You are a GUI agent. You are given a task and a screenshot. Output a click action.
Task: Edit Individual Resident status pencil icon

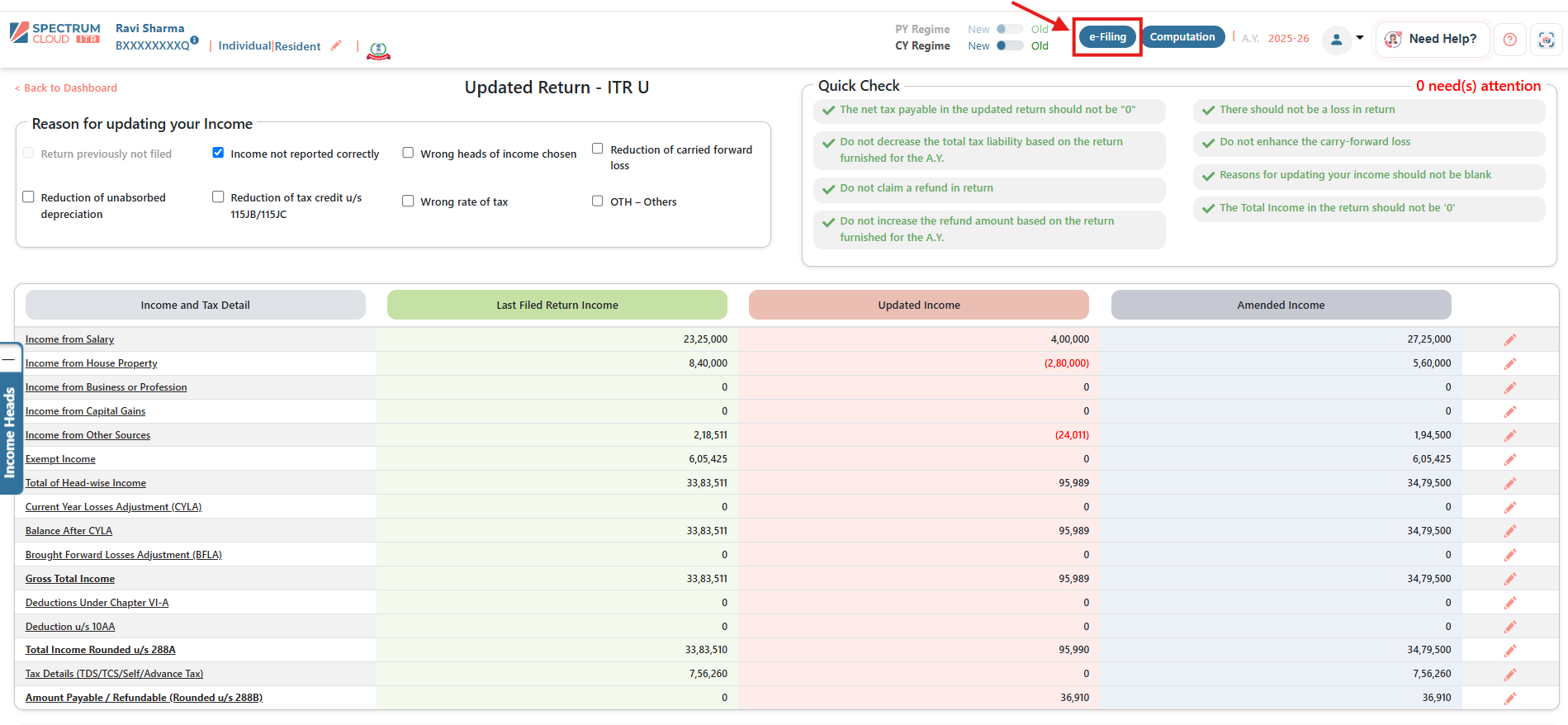point(336,45)
